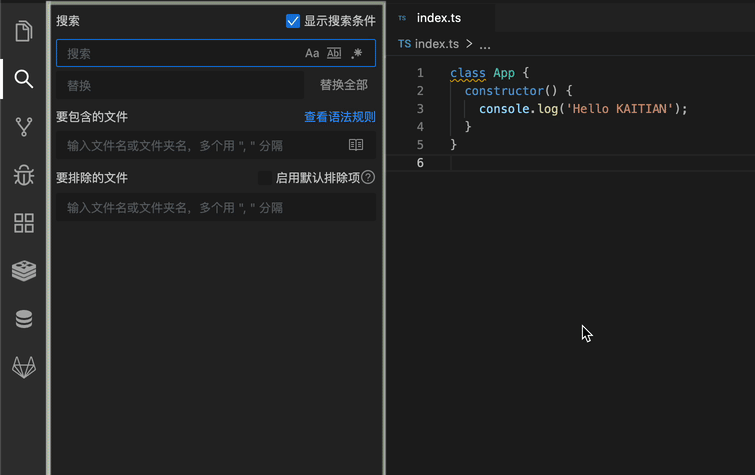Click the breadcrumb ellipsis after index.ts
This screenshot has width=755, height=475.
point(485,45)
